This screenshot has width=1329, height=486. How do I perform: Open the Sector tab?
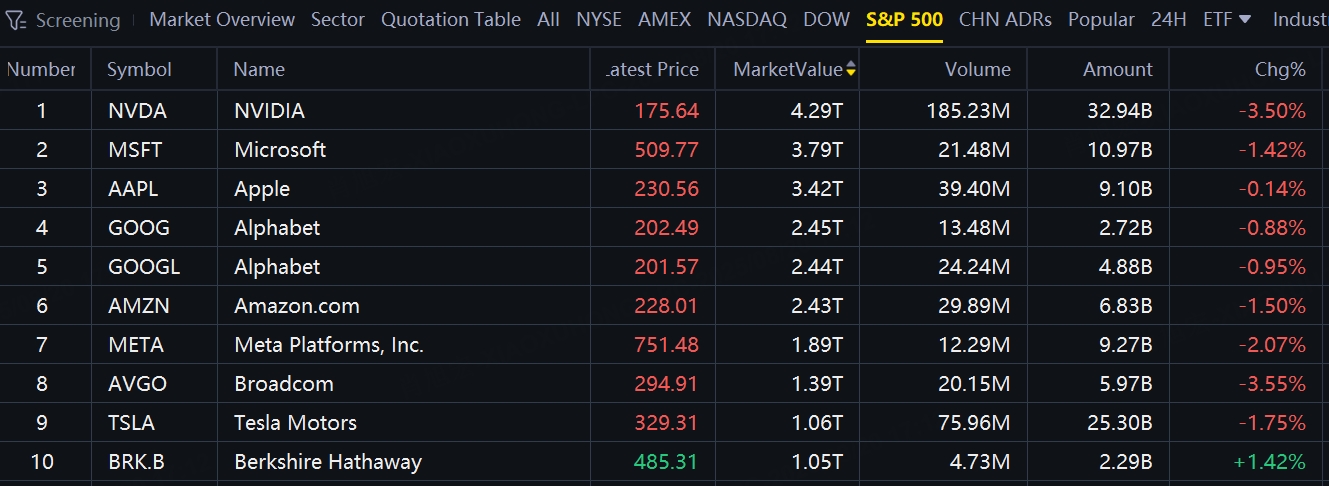[338, 19]
